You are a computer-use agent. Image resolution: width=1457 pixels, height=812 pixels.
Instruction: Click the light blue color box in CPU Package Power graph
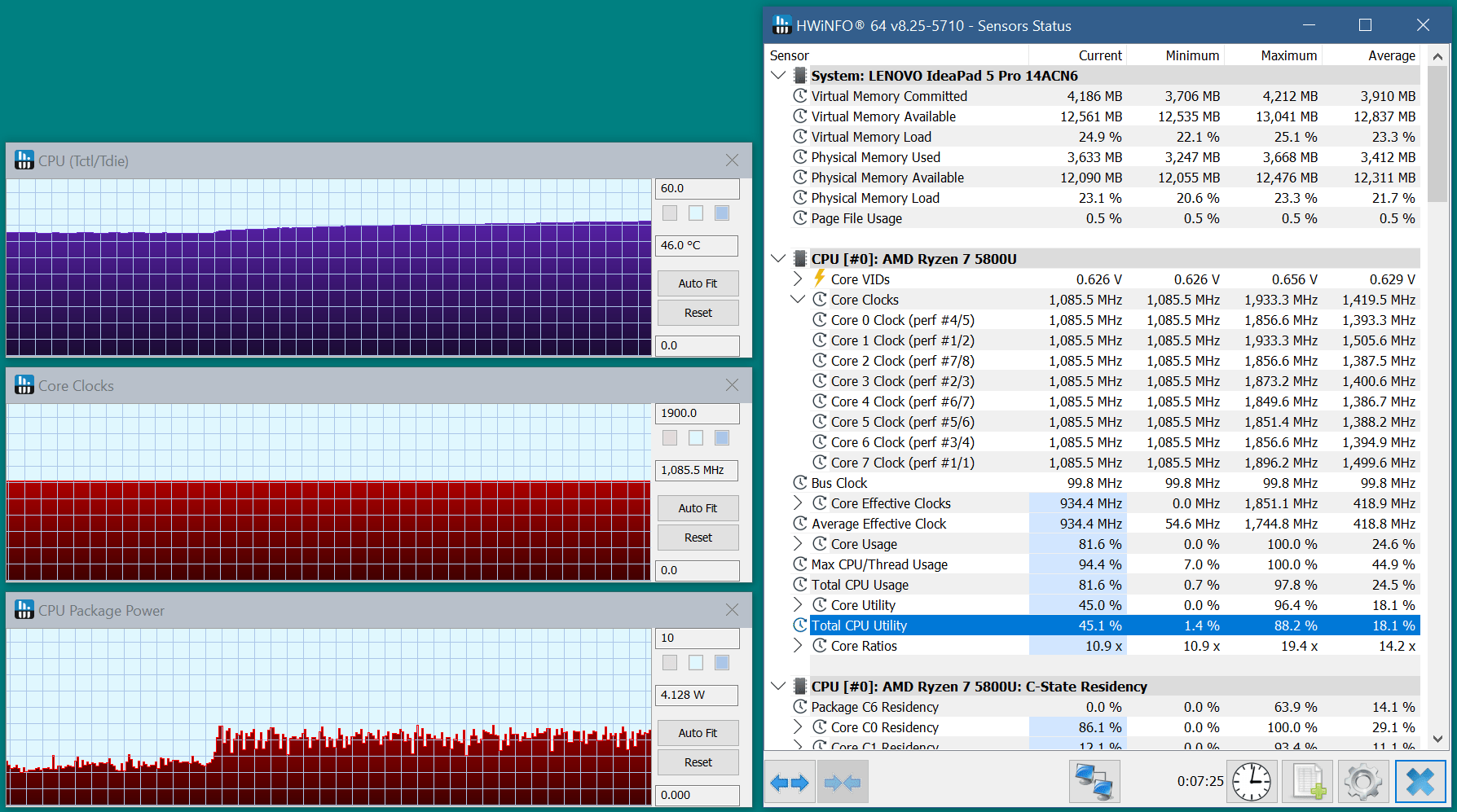[696, 662]
